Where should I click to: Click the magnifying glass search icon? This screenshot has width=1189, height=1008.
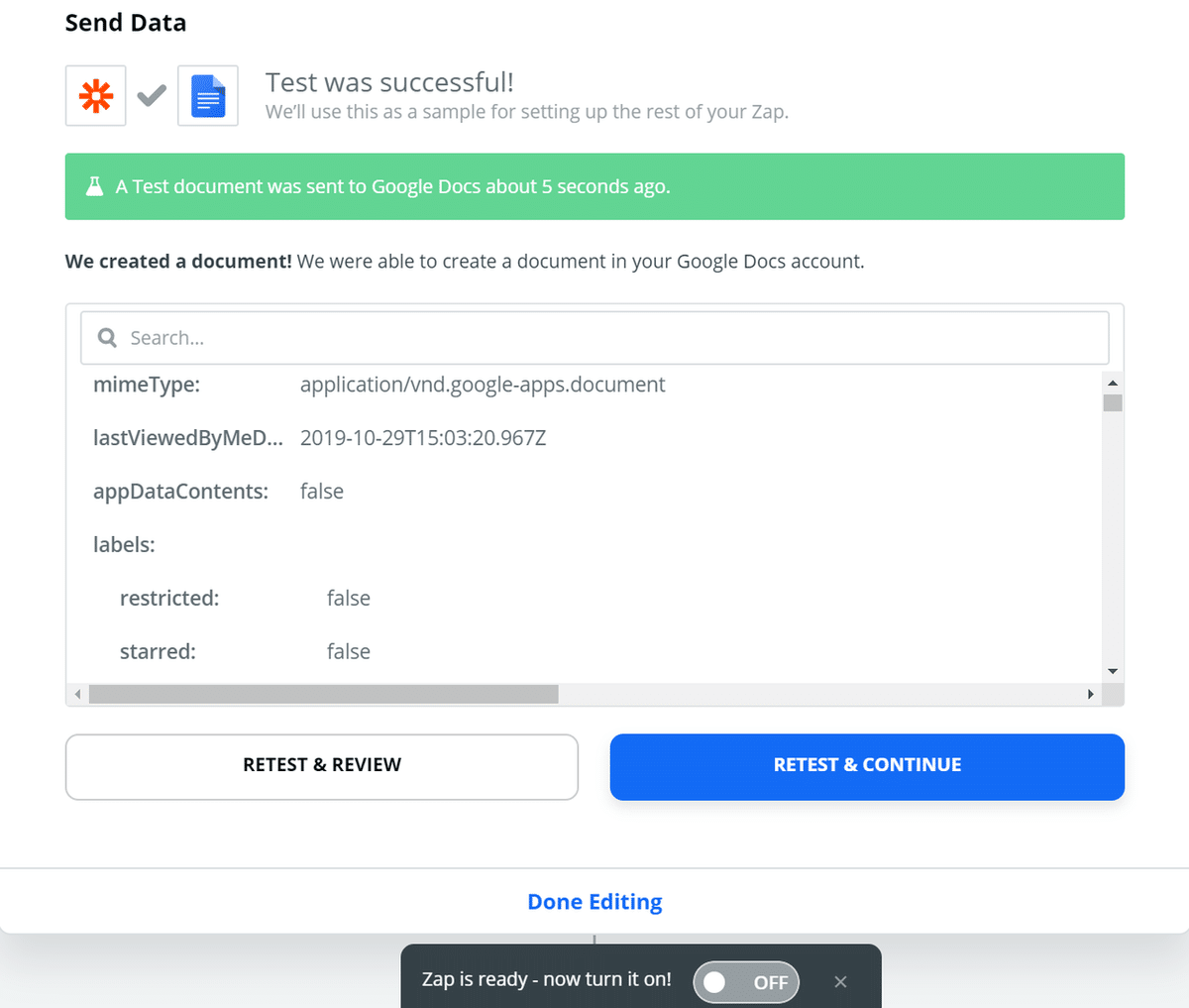click(x=107, y=338)
